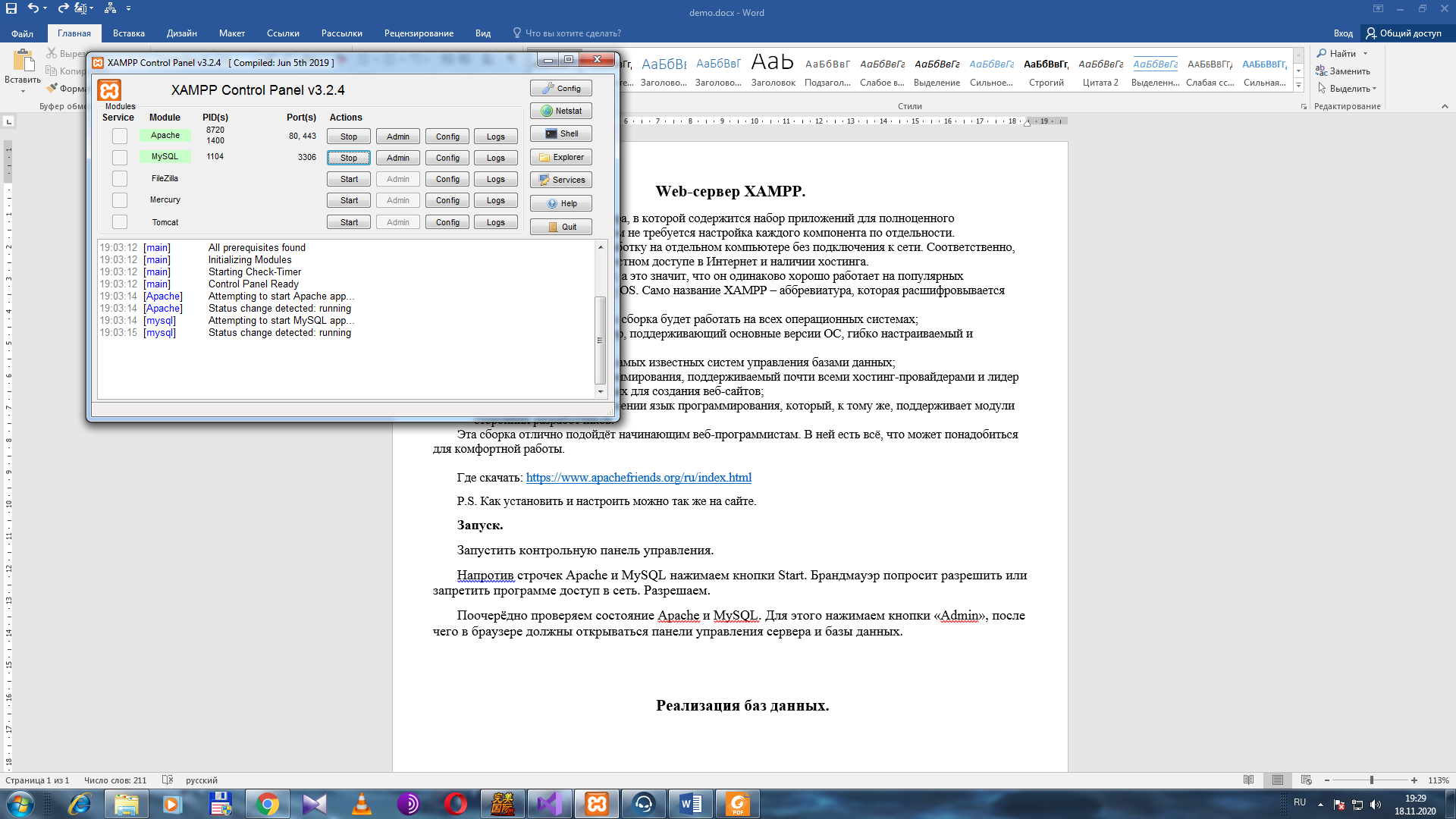1456x819 pixels.
Task: Undo the last action in Word
Action: click(x=33, y=8)
